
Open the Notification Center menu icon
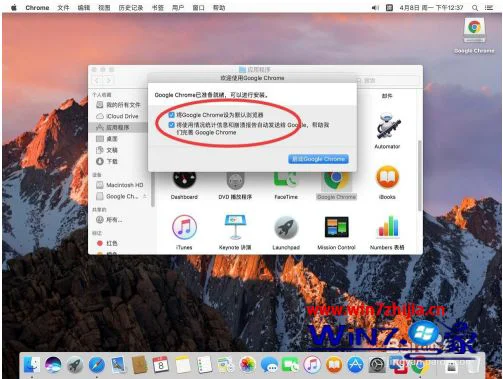[x=489, y=8]
